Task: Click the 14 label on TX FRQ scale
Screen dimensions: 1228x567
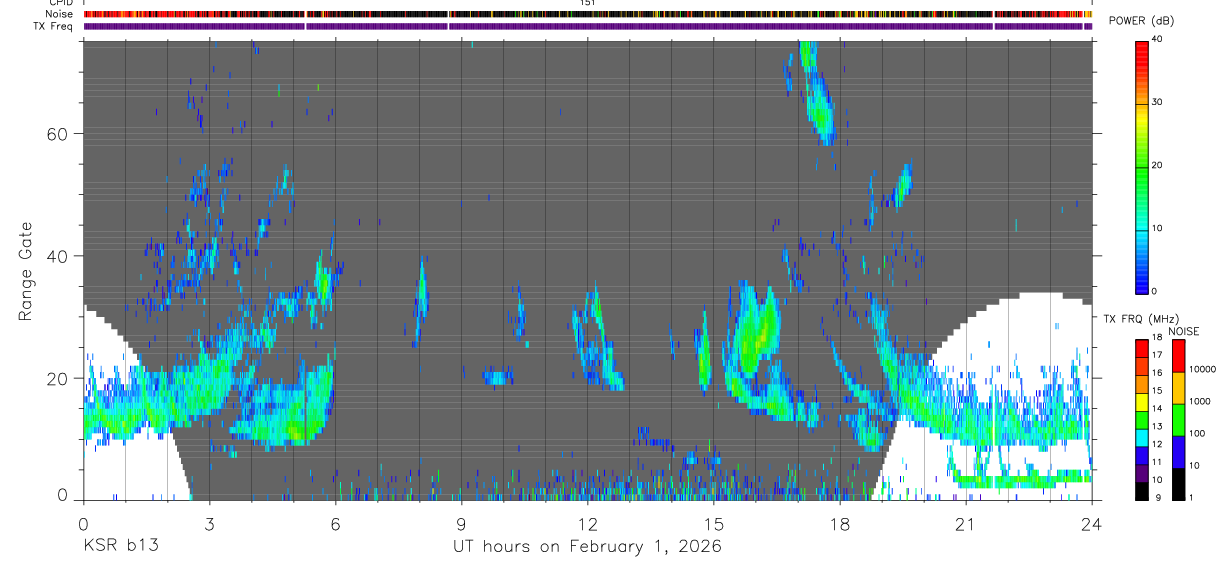Action: click(x=1158, y=410)
